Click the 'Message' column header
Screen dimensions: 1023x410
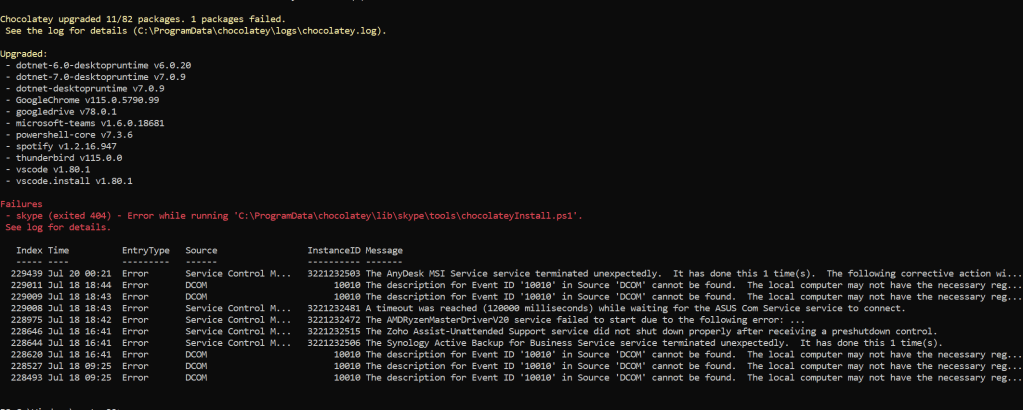(384, 250)
